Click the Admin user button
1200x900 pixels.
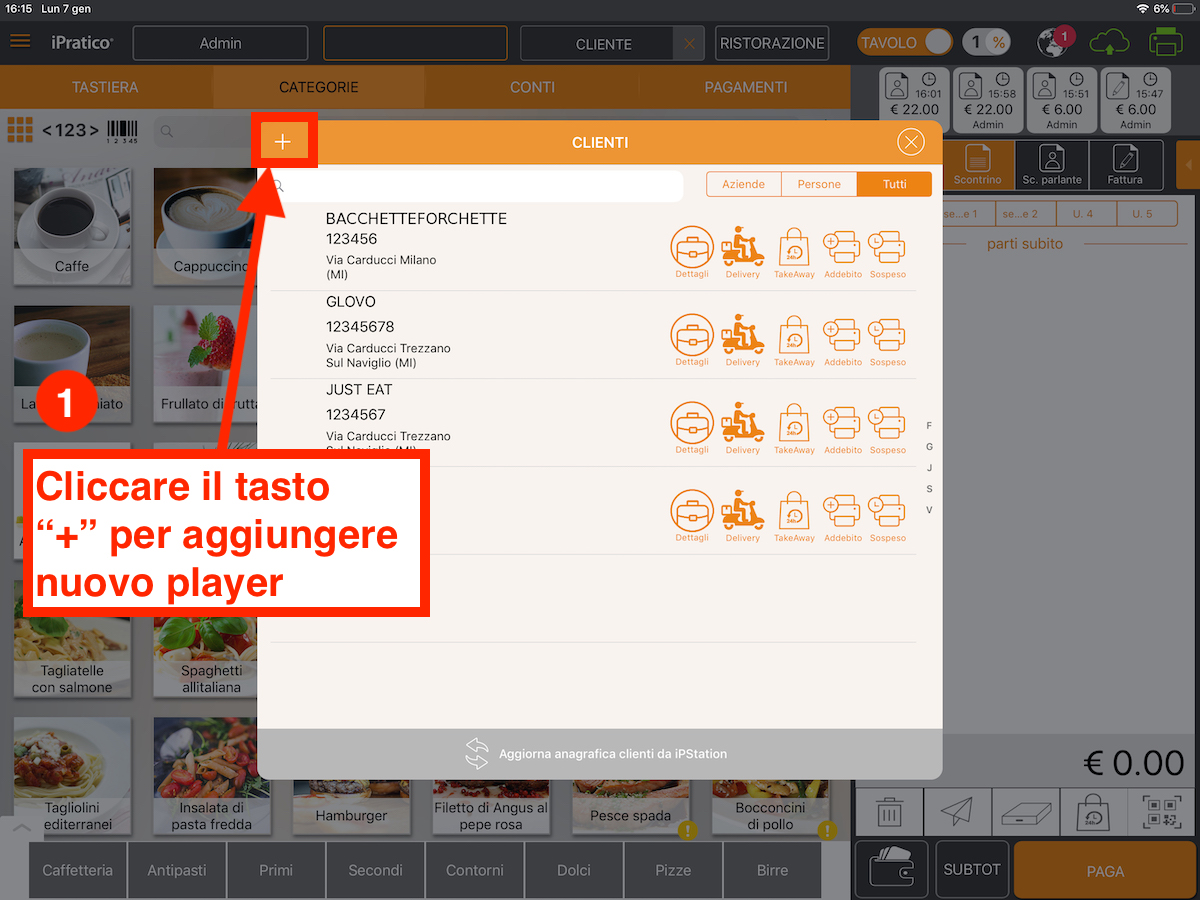tap(220, 43)
